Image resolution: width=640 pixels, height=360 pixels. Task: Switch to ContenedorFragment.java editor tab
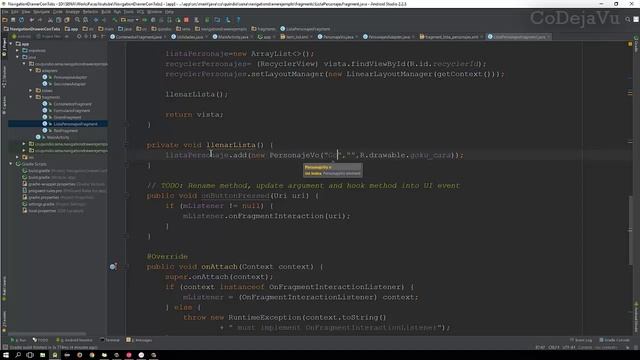(138, 37)
